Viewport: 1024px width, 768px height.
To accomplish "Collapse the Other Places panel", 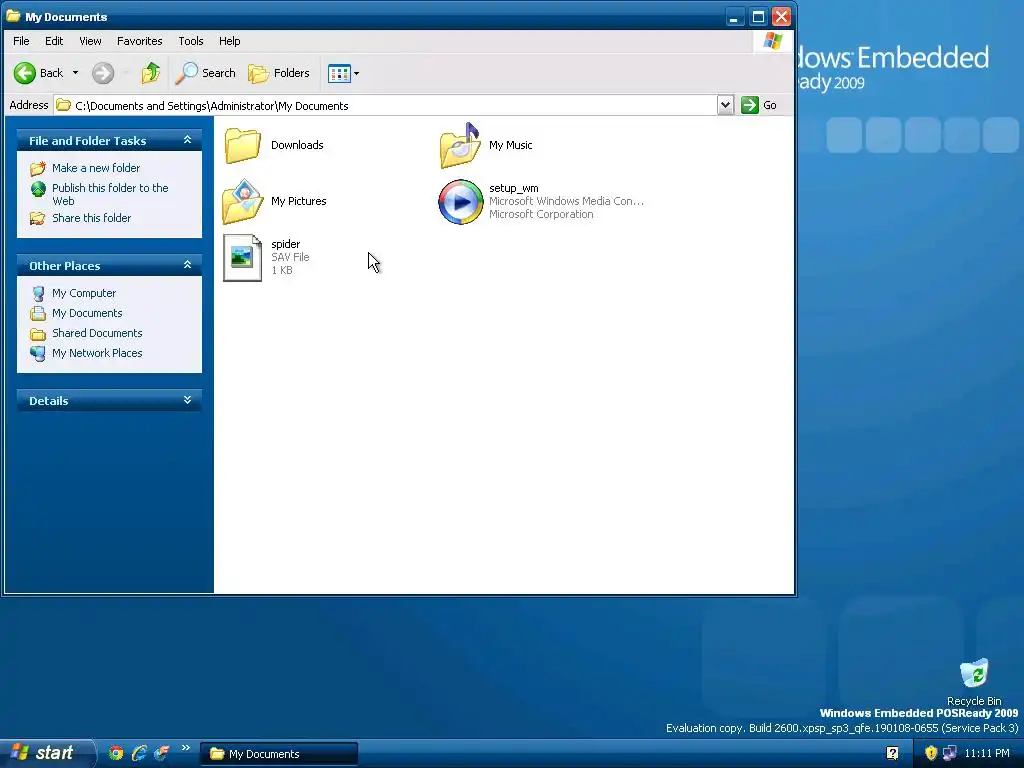I will [187, 265].
